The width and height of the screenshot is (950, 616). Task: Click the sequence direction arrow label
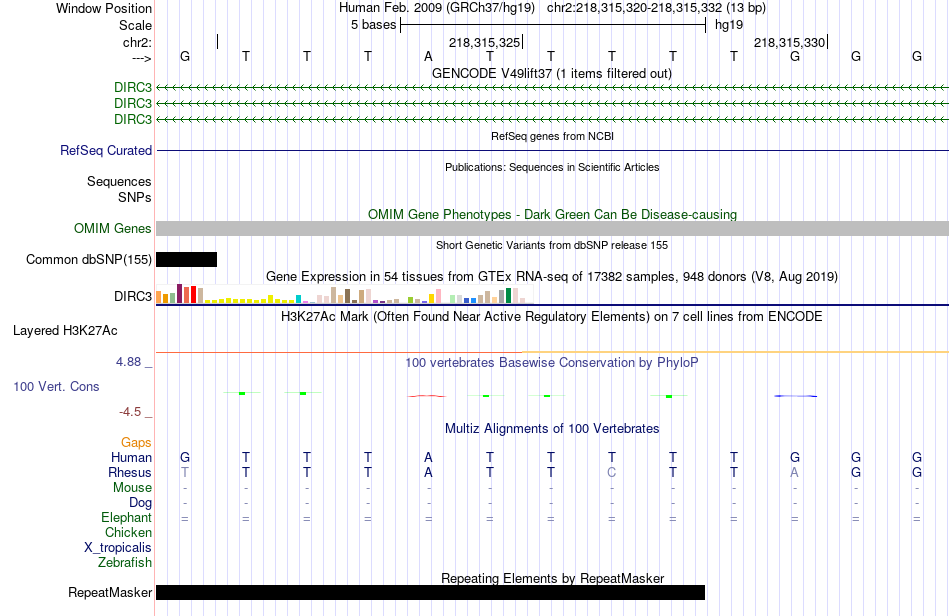coord(142,58)
